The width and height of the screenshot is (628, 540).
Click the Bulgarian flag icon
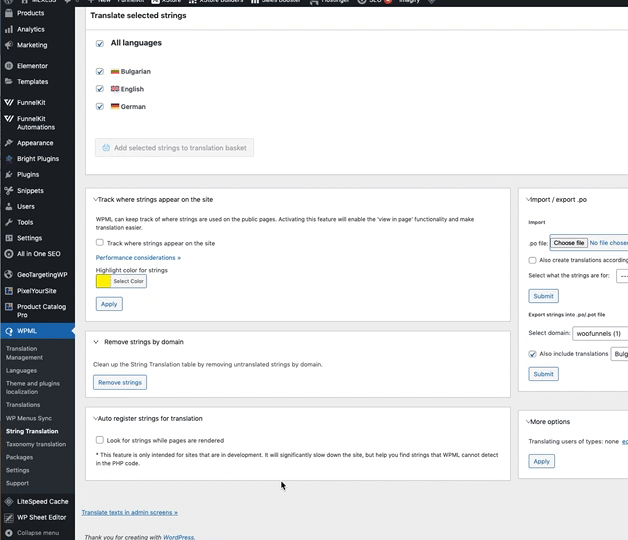[115, 71]
